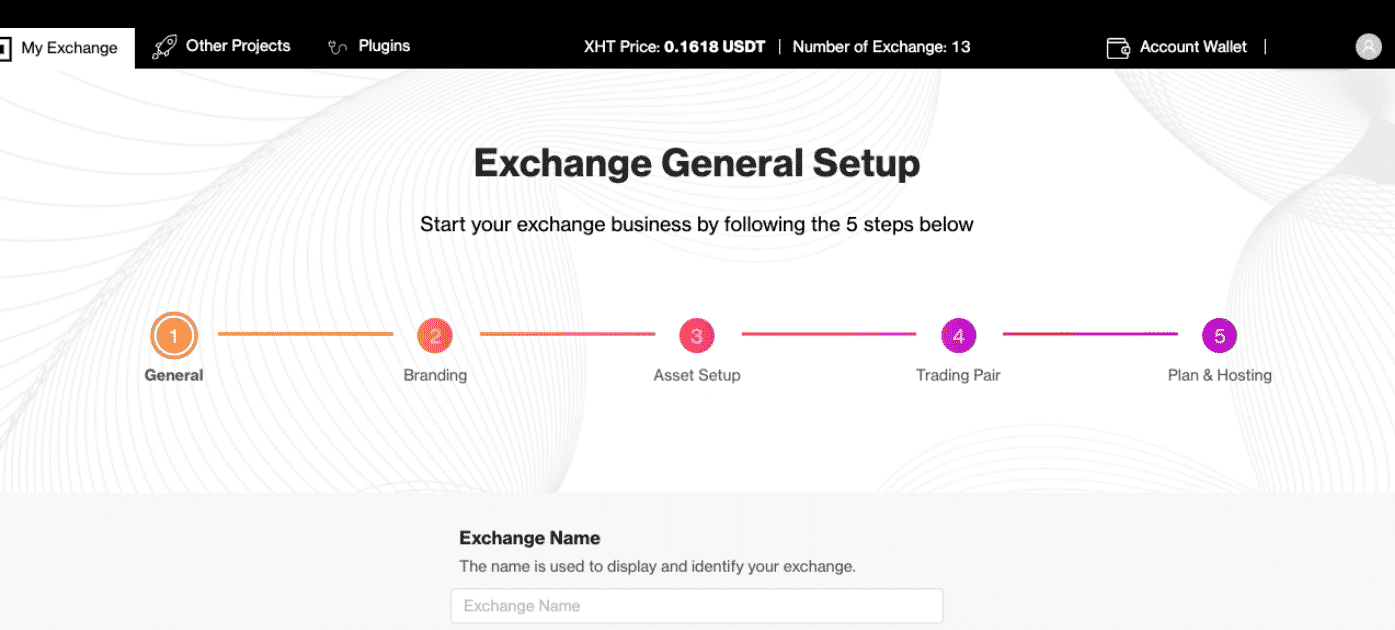1395x630 pixels.
Task: Click the My Exchange square logo icon
Action: click(x=4, y=48)
